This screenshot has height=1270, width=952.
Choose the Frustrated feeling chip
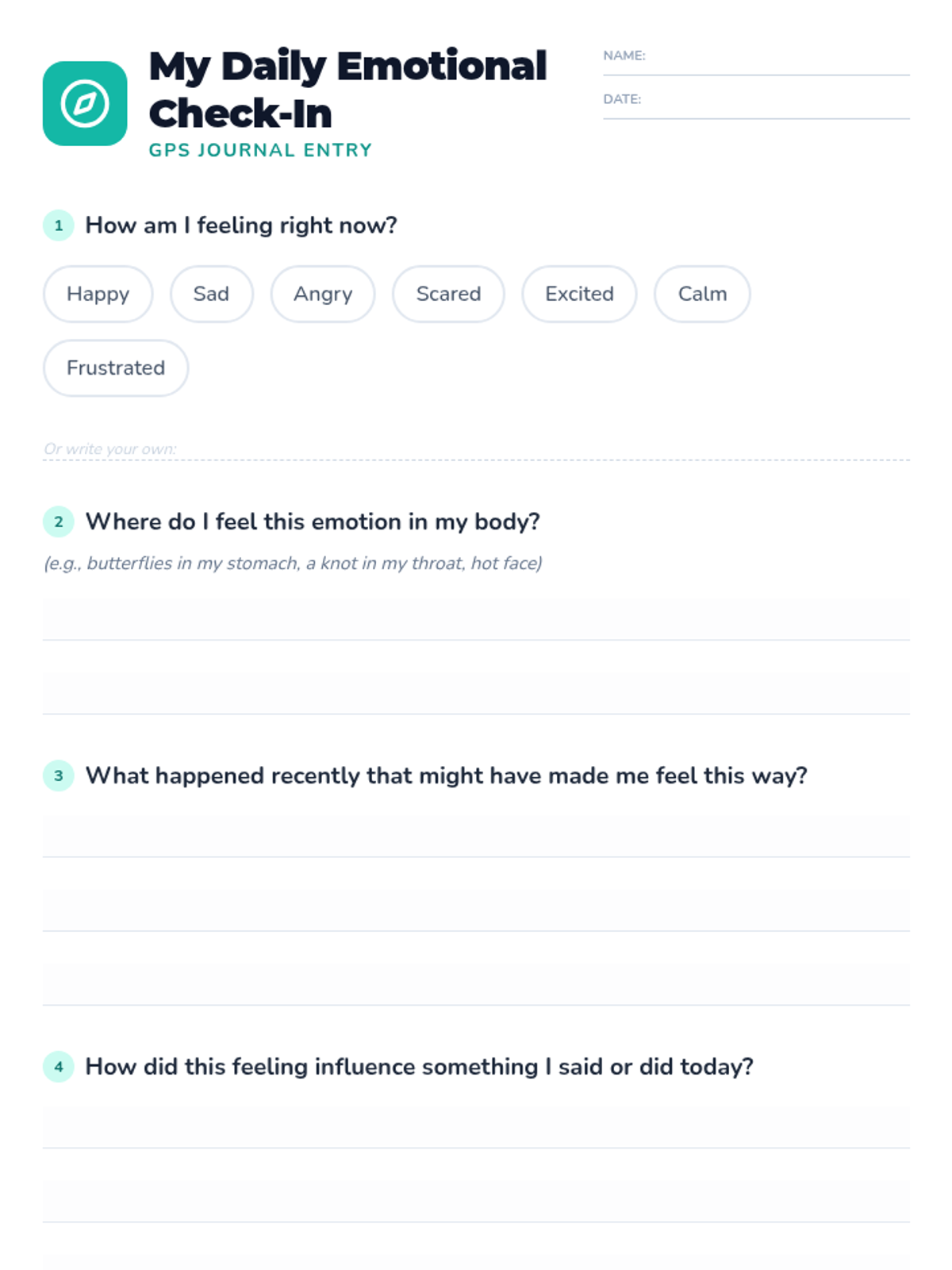[116, 368]
